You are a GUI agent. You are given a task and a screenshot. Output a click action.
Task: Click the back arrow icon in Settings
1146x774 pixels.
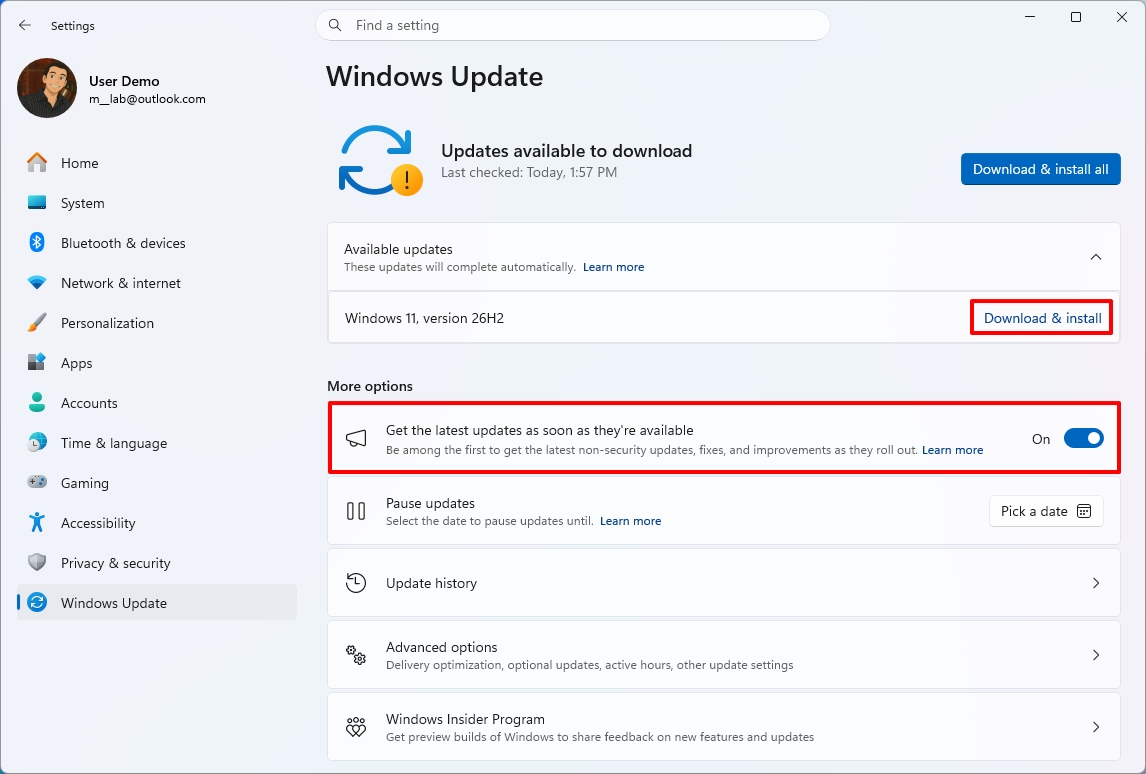coord(25,25)
